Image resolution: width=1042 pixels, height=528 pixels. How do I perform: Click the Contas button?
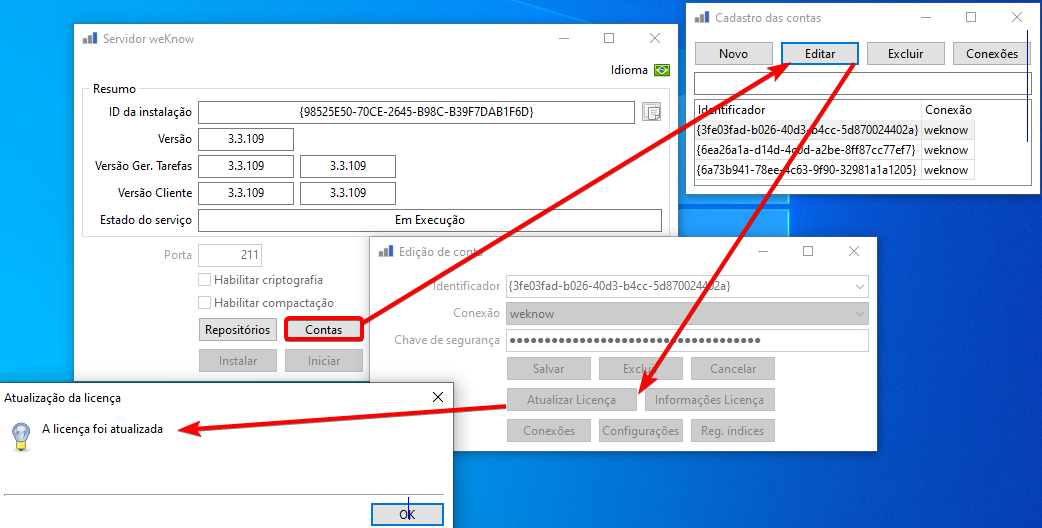pos(324,329)
